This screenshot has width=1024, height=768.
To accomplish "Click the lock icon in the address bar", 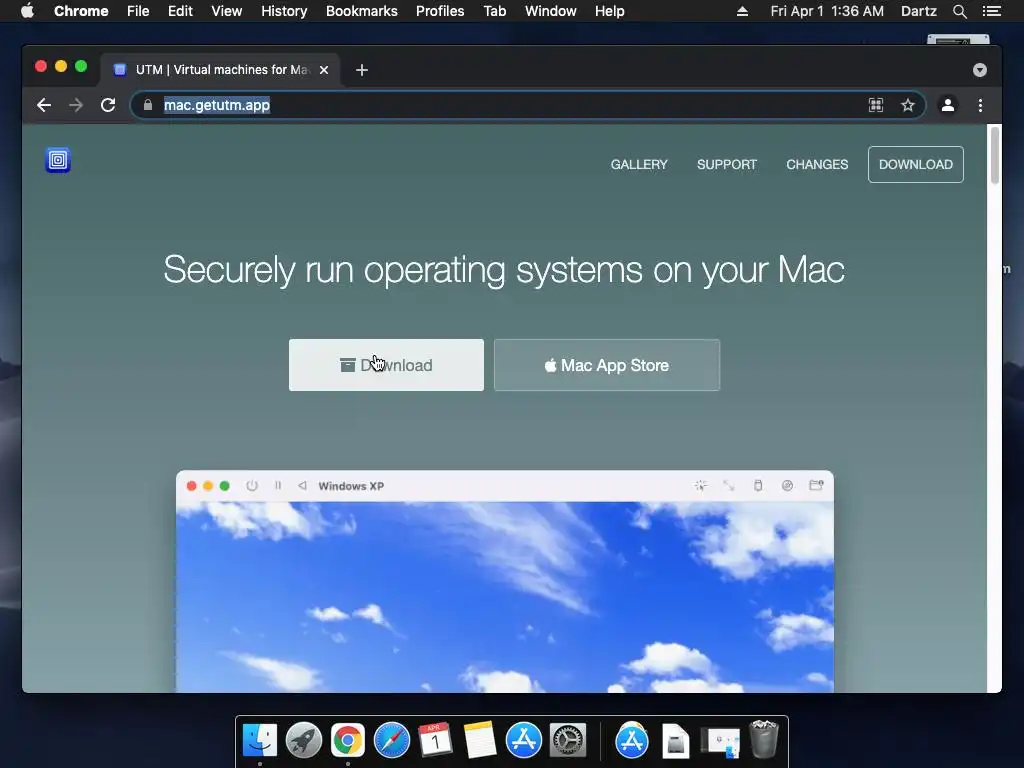I will click(148, 105).
